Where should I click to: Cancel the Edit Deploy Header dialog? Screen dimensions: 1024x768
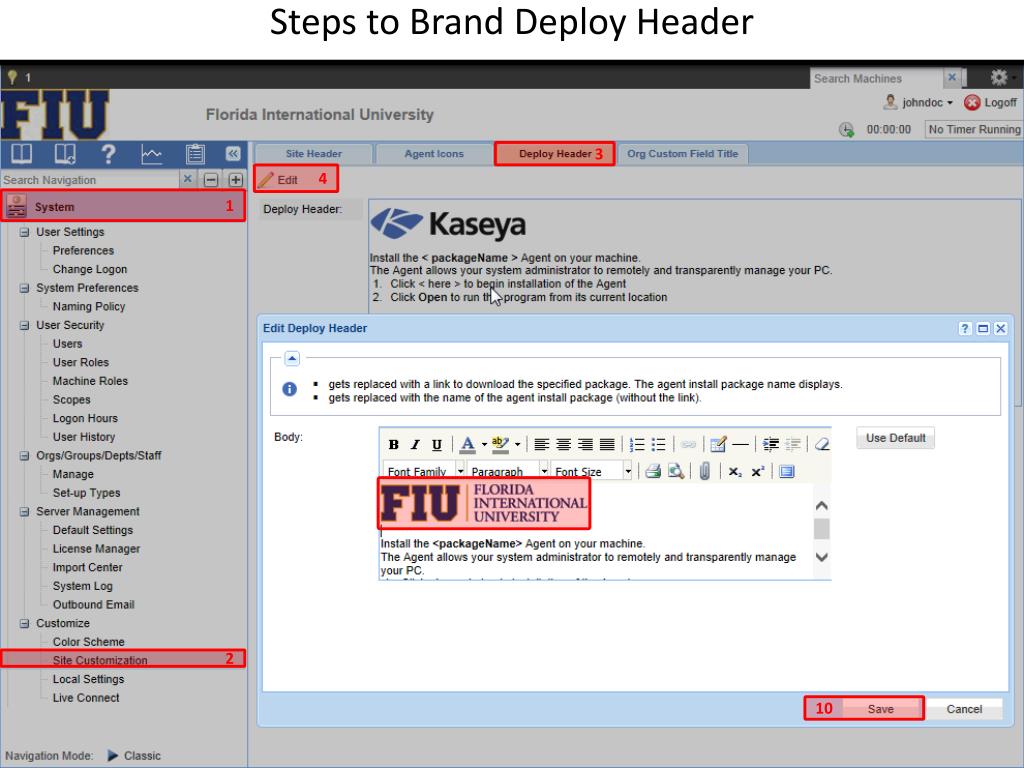[964, 709]
